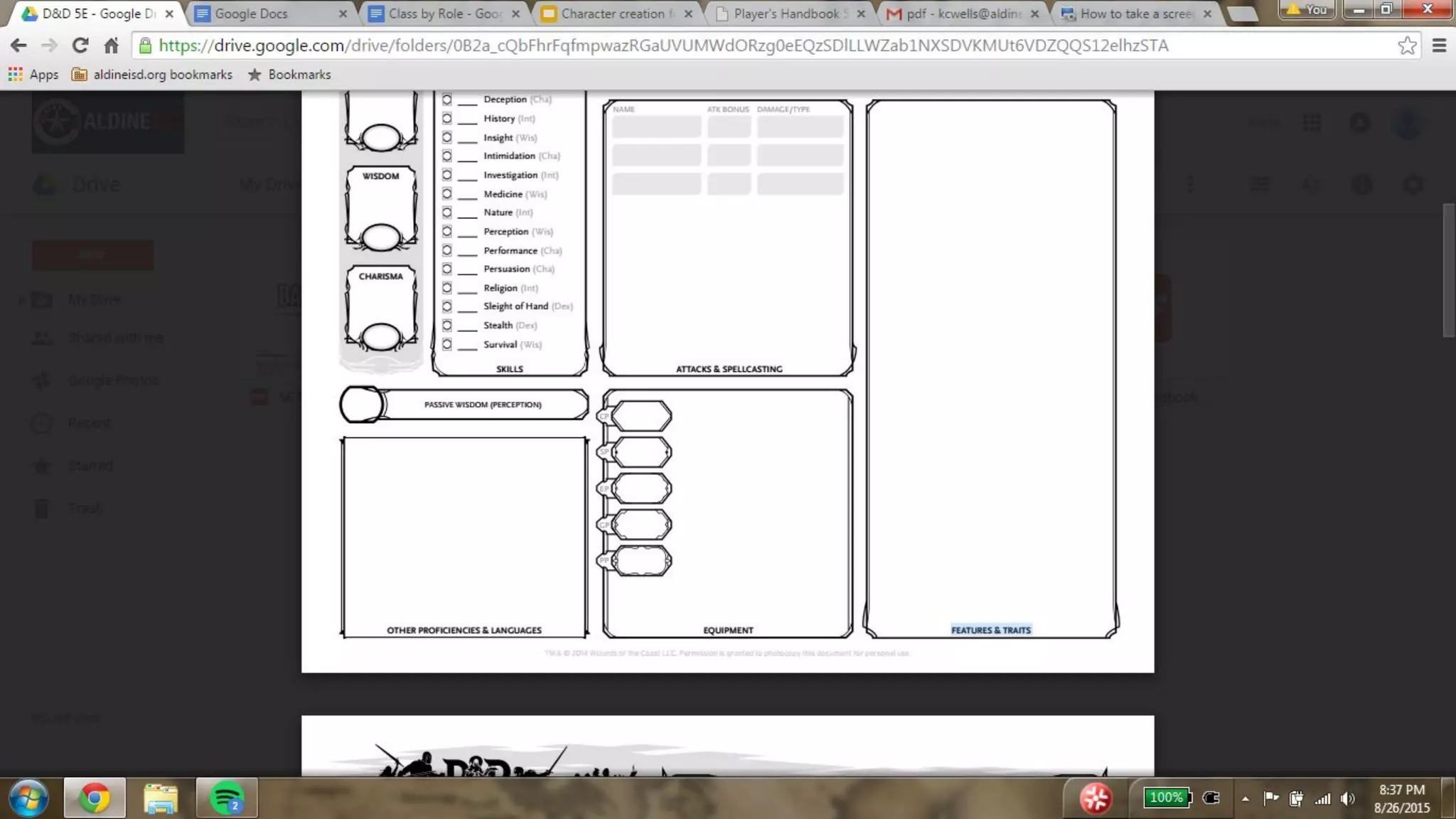Click the volume speaker tray icon

point(1347,798)
